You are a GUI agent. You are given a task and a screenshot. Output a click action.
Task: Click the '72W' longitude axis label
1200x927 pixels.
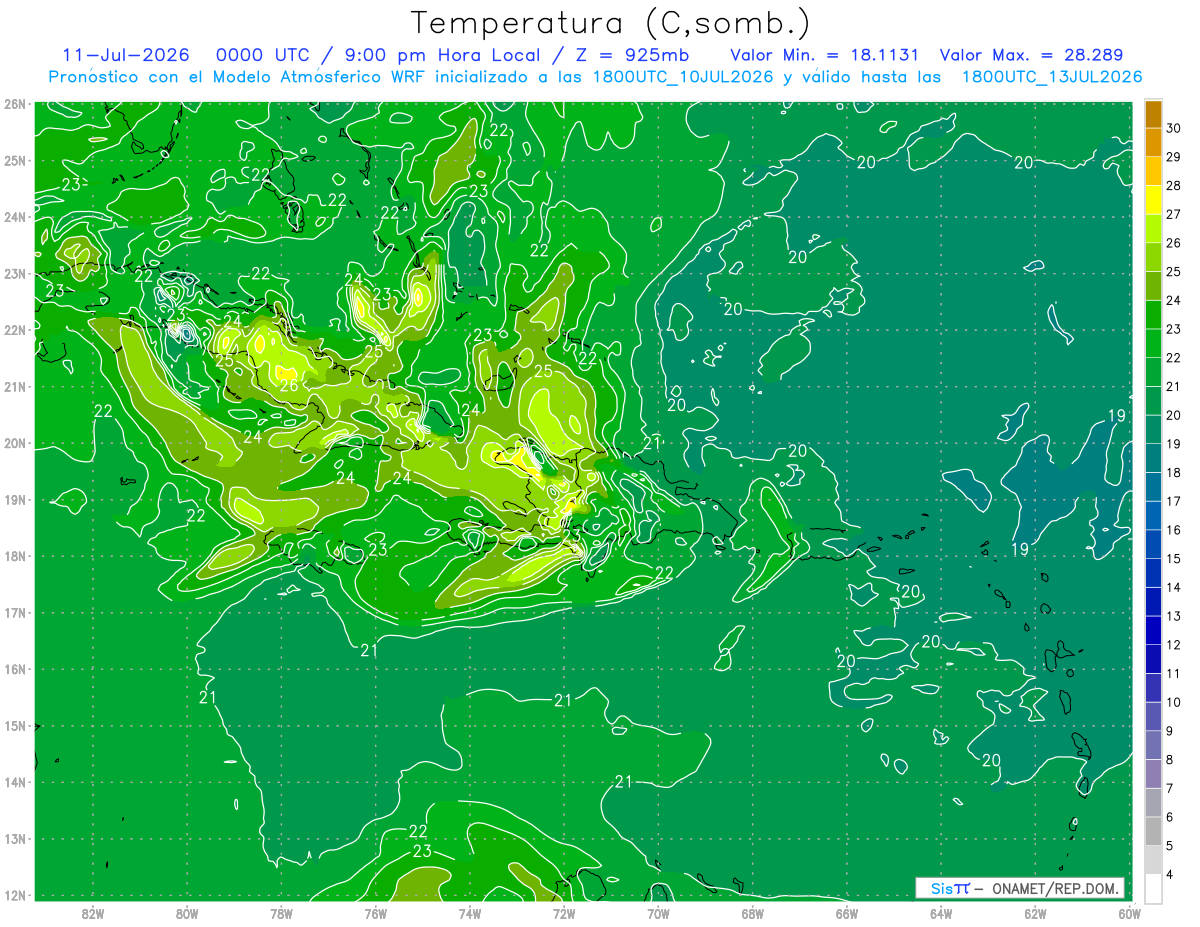[564, 913]
